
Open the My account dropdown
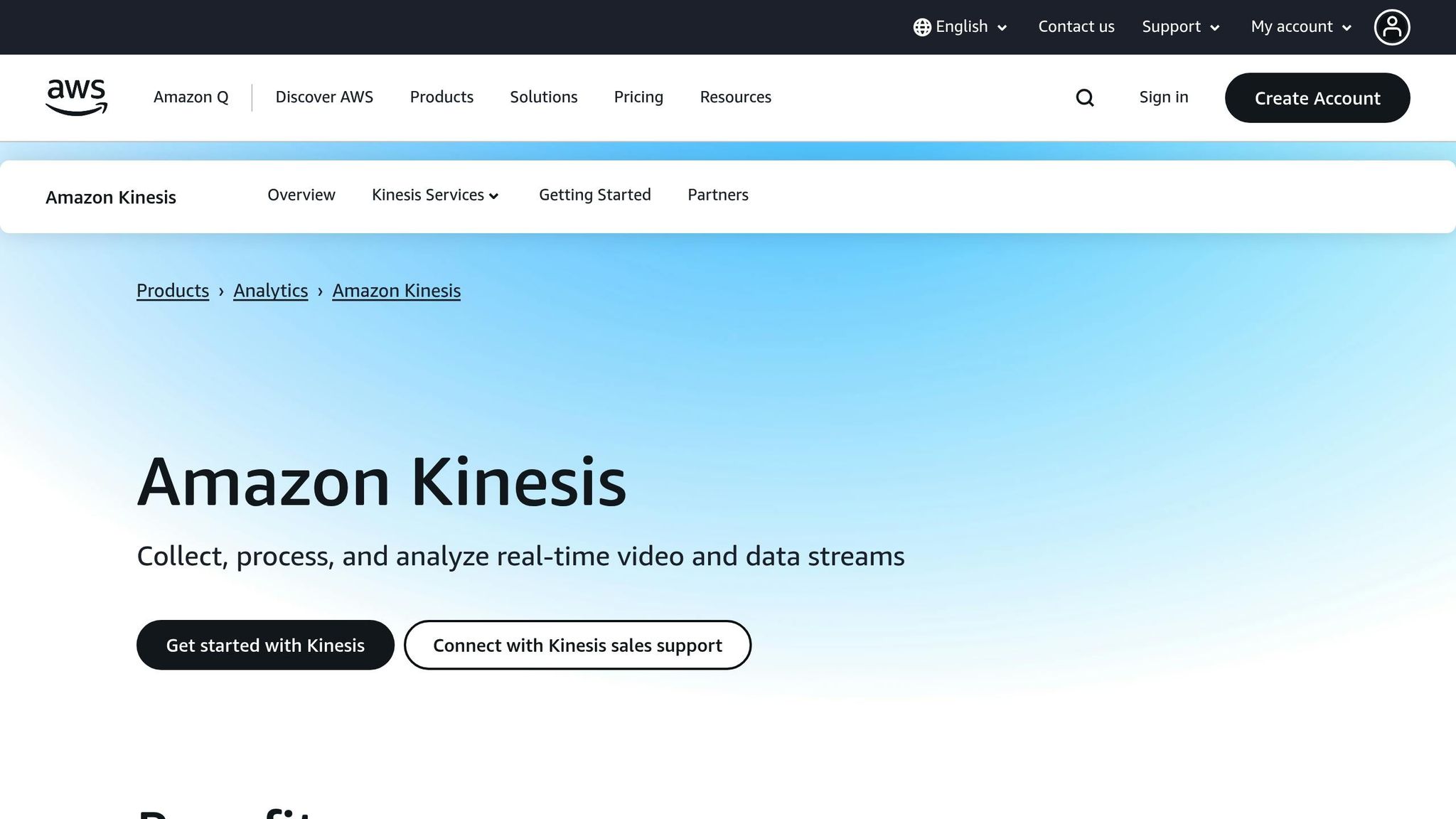pos(1301,27)
